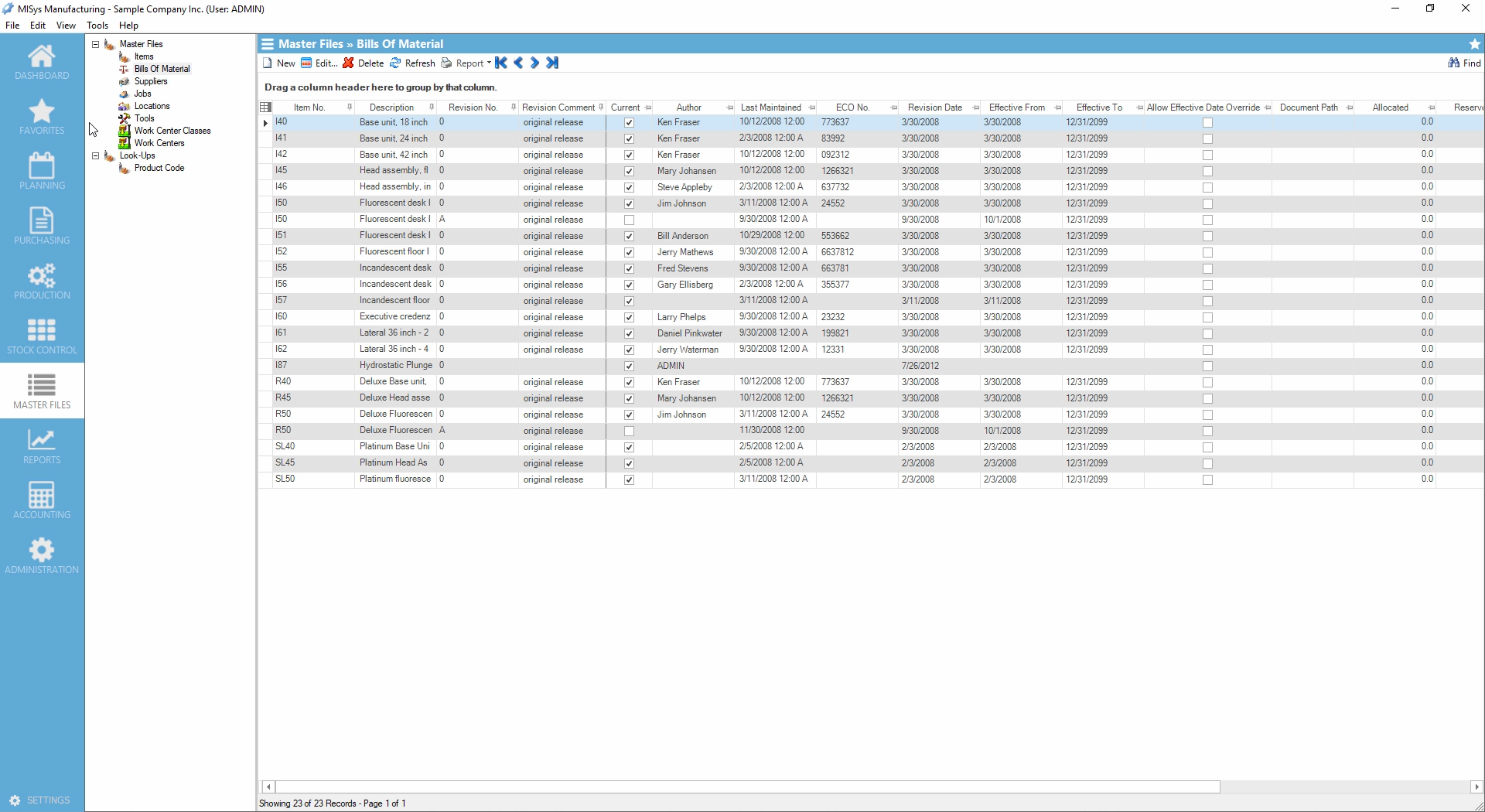This screenshot has height=812, width=1485.
Task: Enable Current checkbox for I50 revision A
Action: point(629,220)
